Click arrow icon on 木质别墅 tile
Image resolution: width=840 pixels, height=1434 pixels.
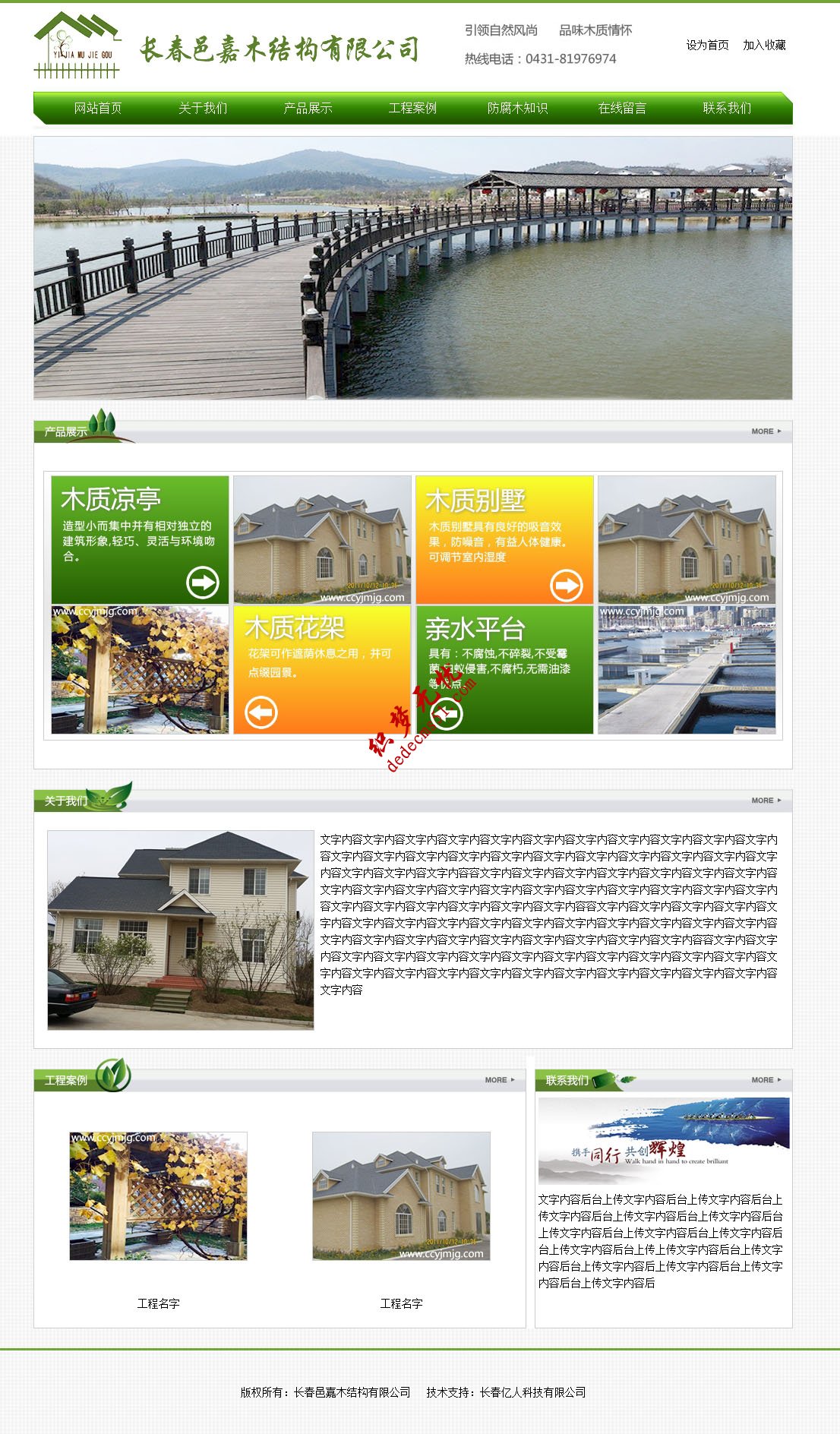pos(566,585)
